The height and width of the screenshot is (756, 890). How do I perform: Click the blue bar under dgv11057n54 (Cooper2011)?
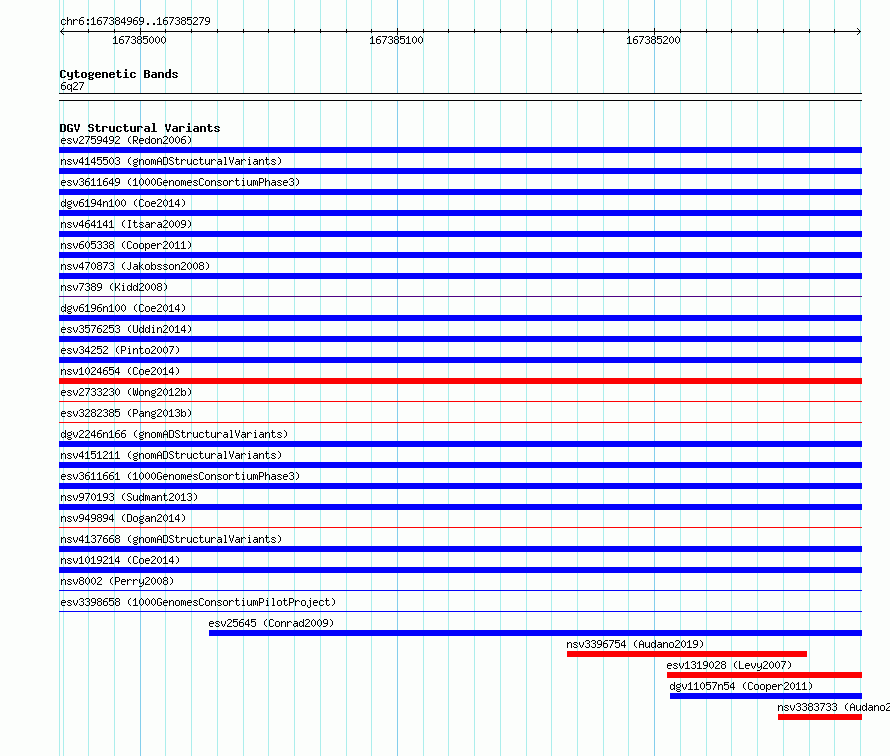[766, 696]
